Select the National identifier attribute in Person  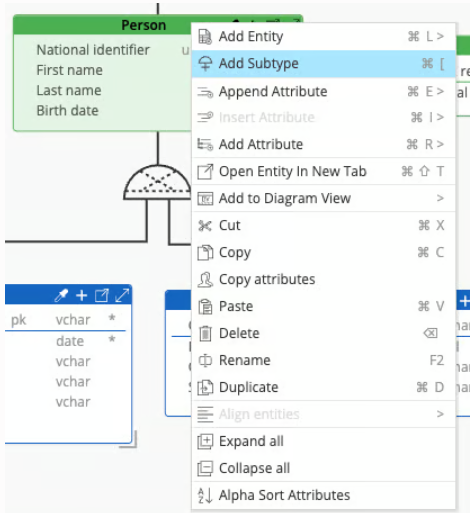93,50
